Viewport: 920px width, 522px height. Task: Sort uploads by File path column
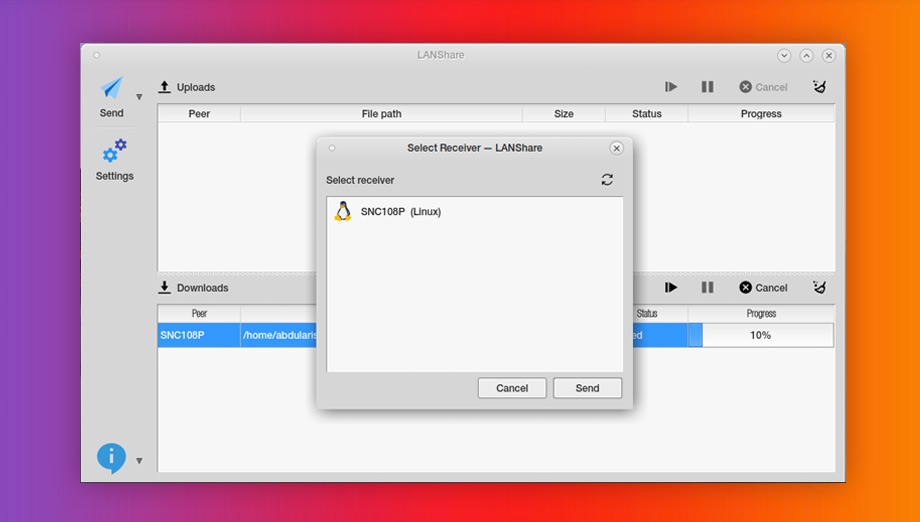pyautogui.click(x=381, y=114)
